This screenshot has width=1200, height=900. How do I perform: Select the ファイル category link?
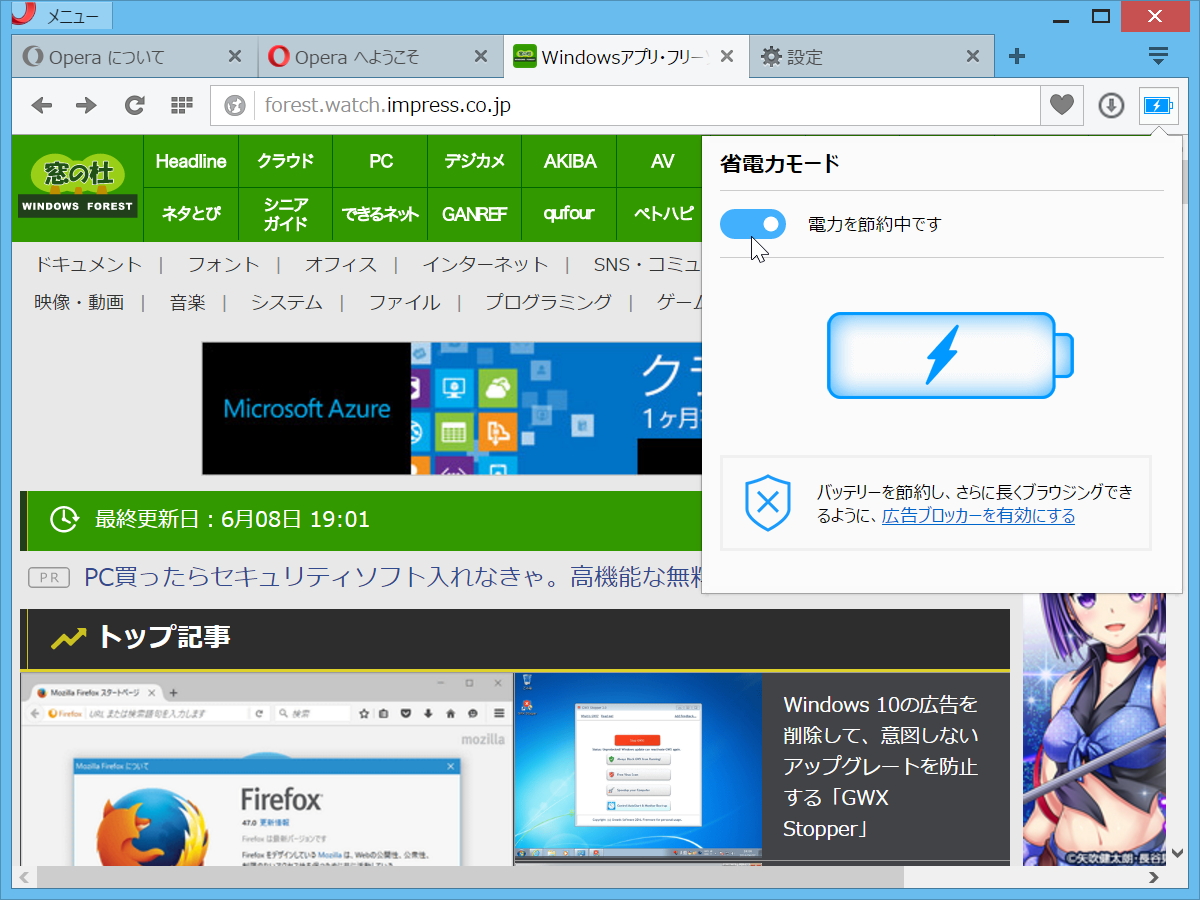click(404, 302)
